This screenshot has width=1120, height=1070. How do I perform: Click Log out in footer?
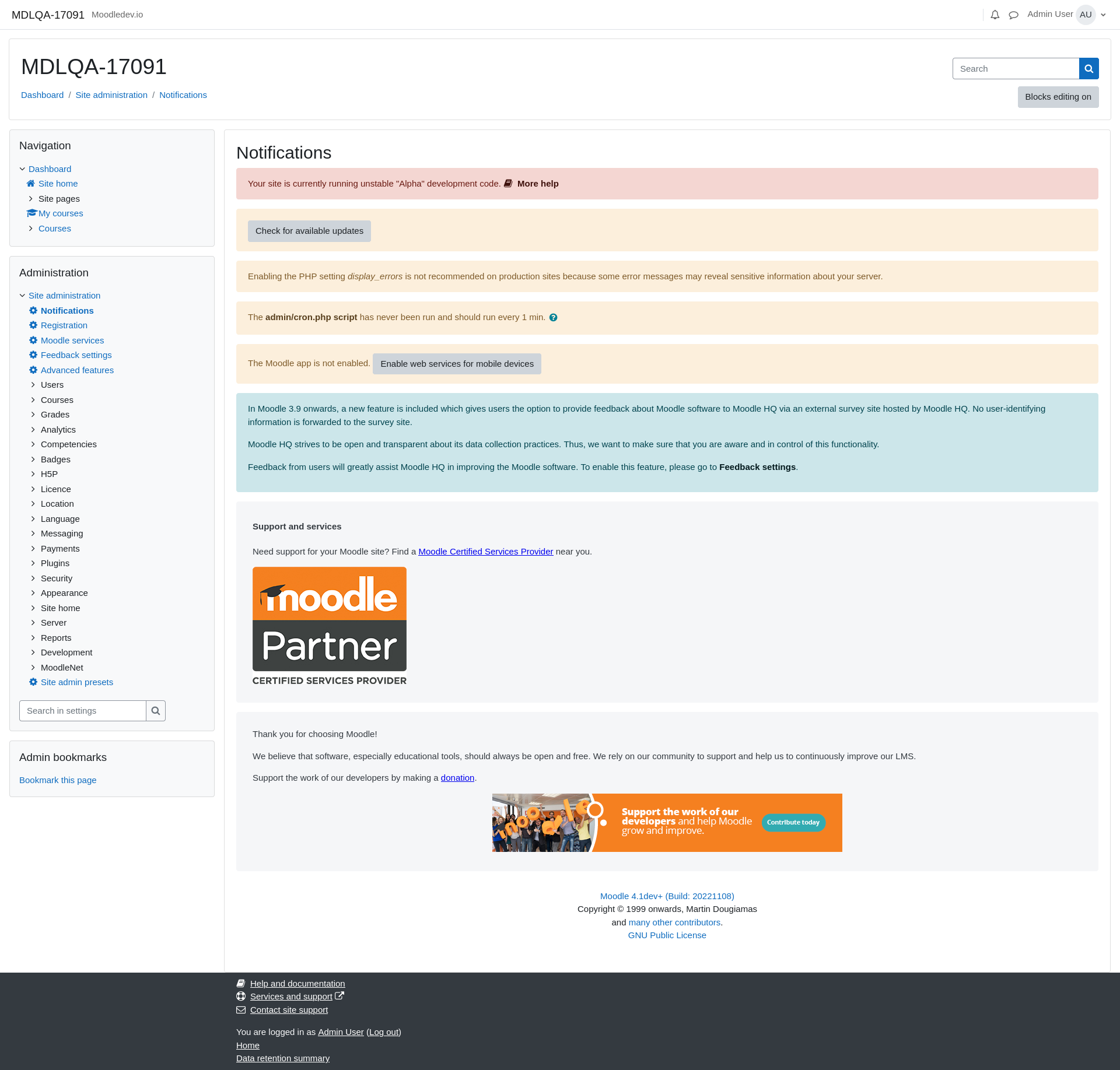pyautogui.click(x=384, y=1032)
